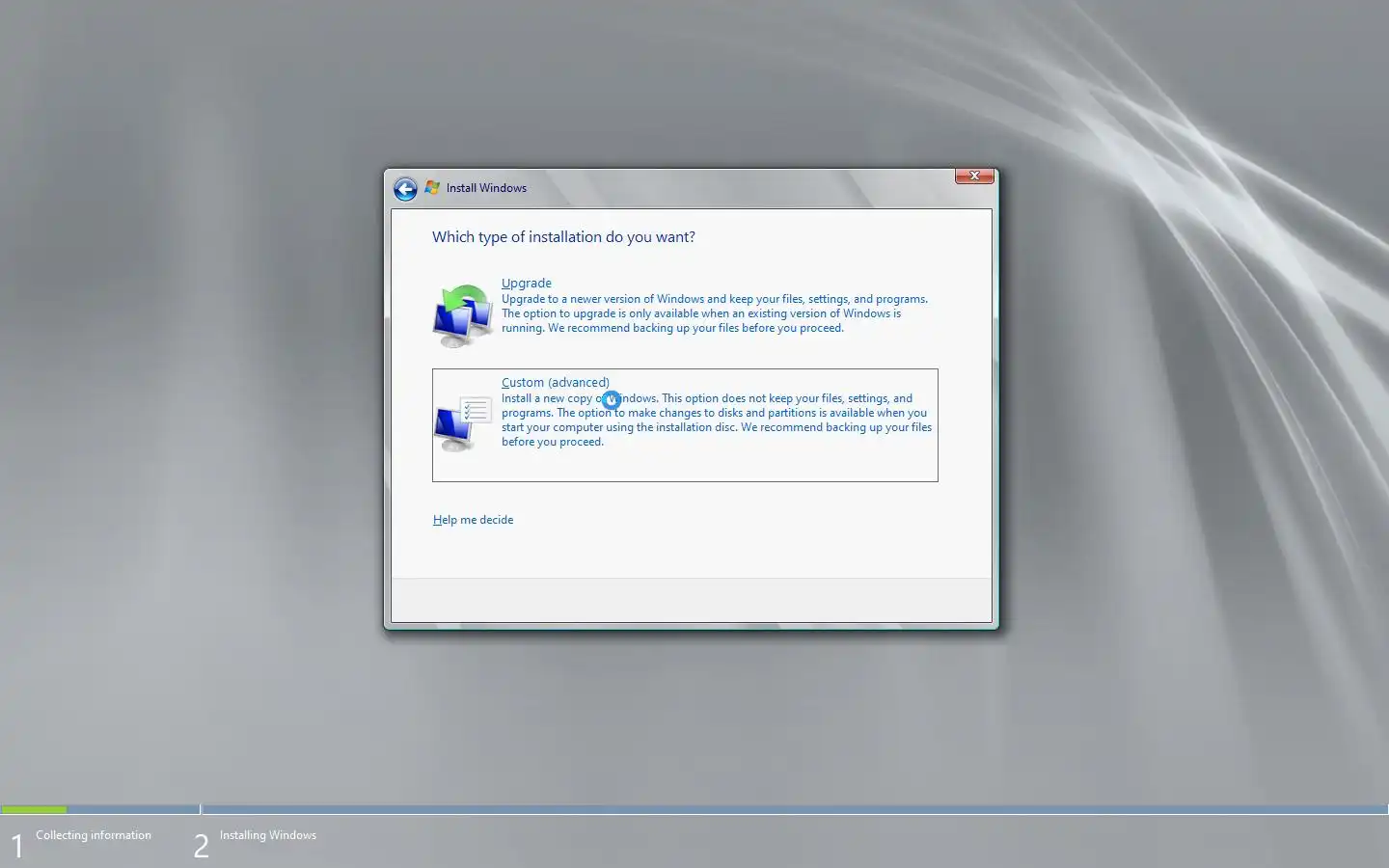Click the Custom option description text

click(717, 420)
